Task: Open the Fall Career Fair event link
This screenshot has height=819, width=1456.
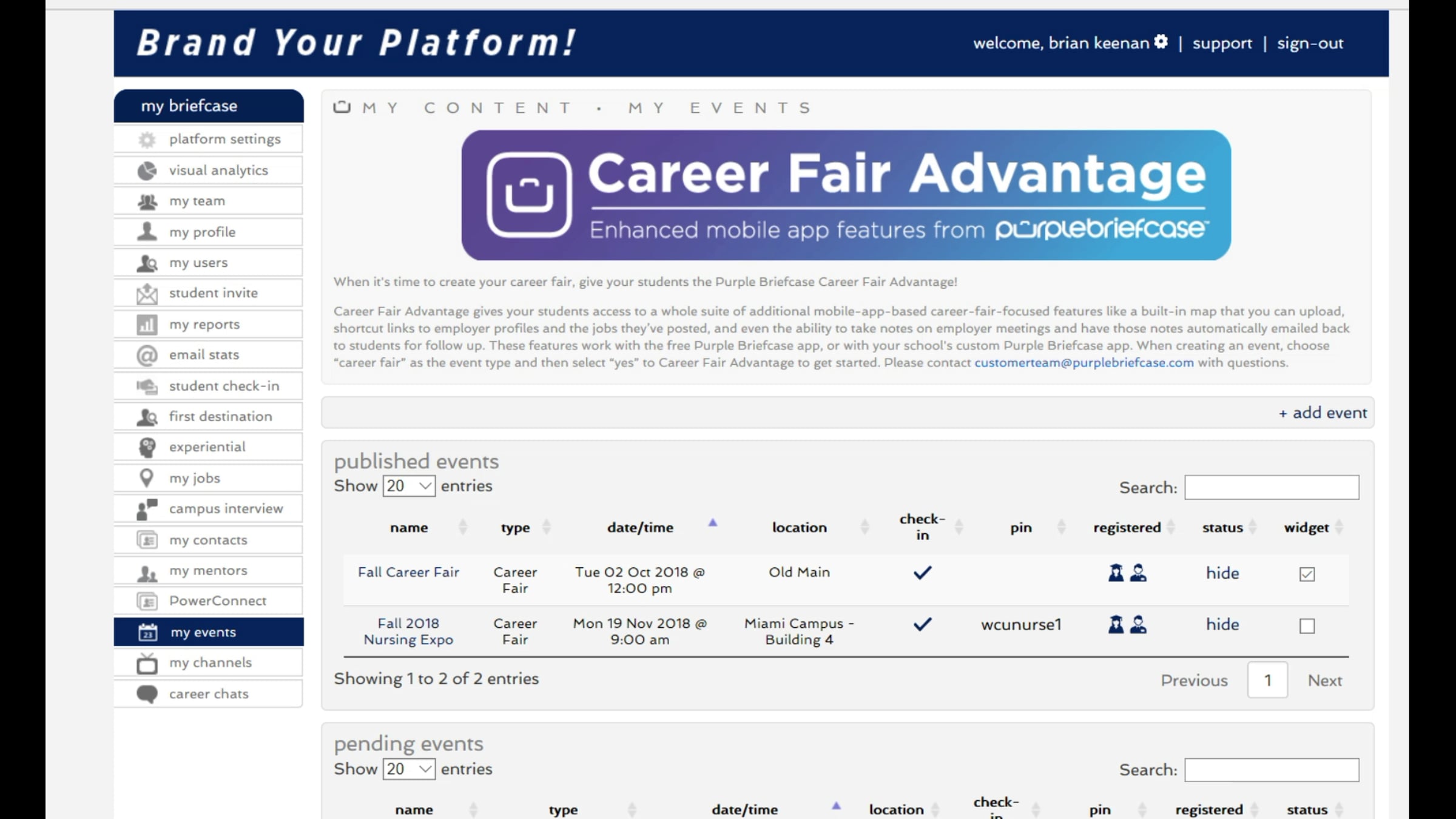Action: pos(408,572)
